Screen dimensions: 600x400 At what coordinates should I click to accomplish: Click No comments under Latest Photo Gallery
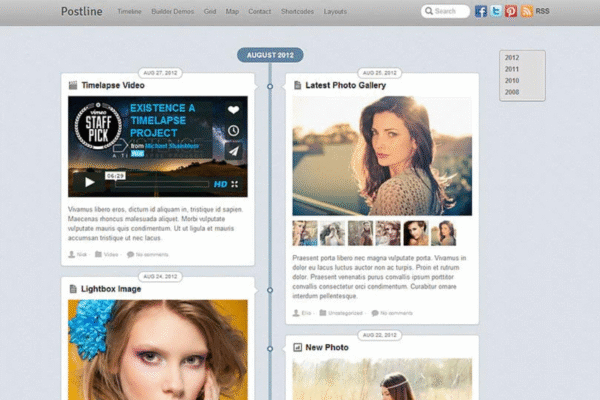pos(396,313)
